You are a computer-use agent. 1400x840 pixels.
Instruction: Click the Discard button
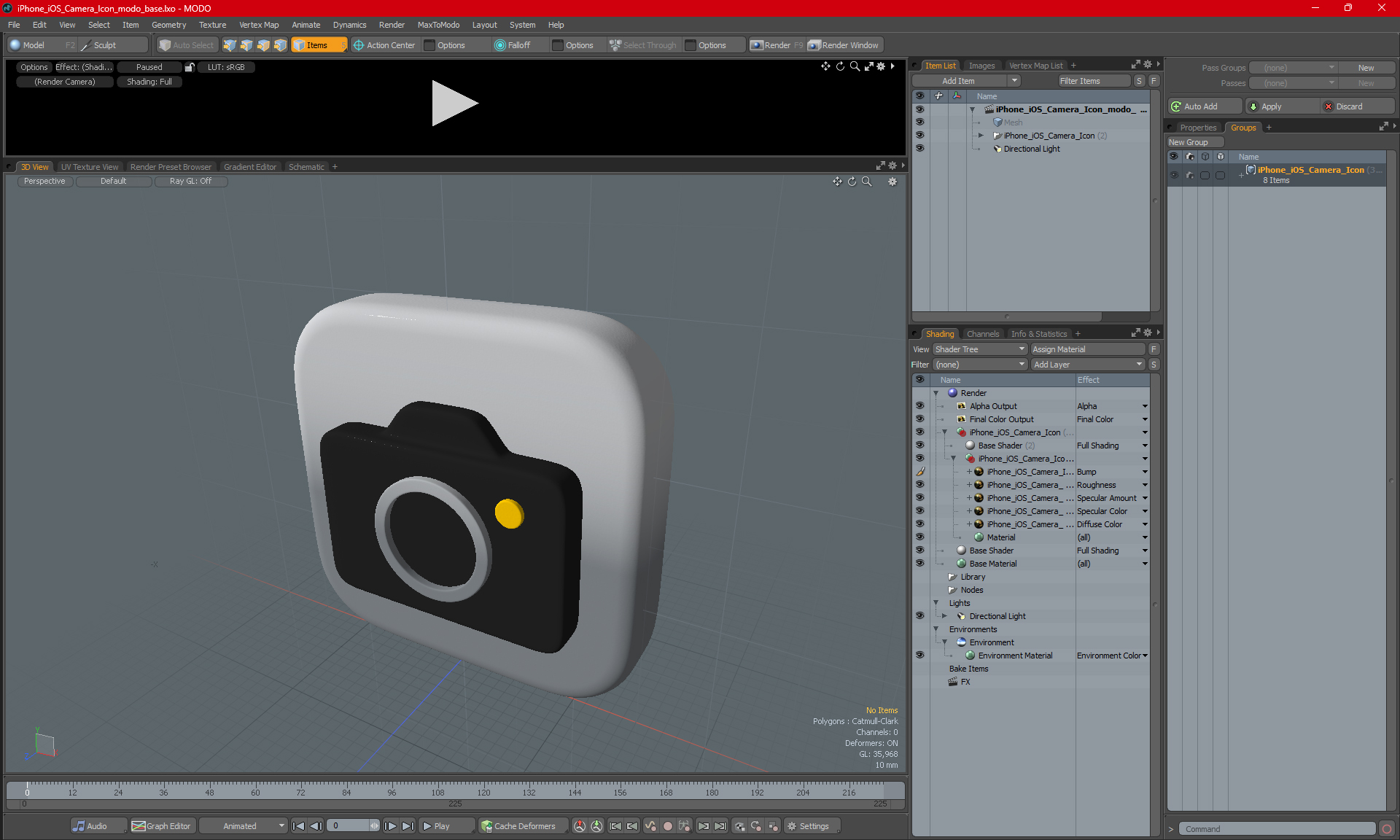coord(1357,106)
